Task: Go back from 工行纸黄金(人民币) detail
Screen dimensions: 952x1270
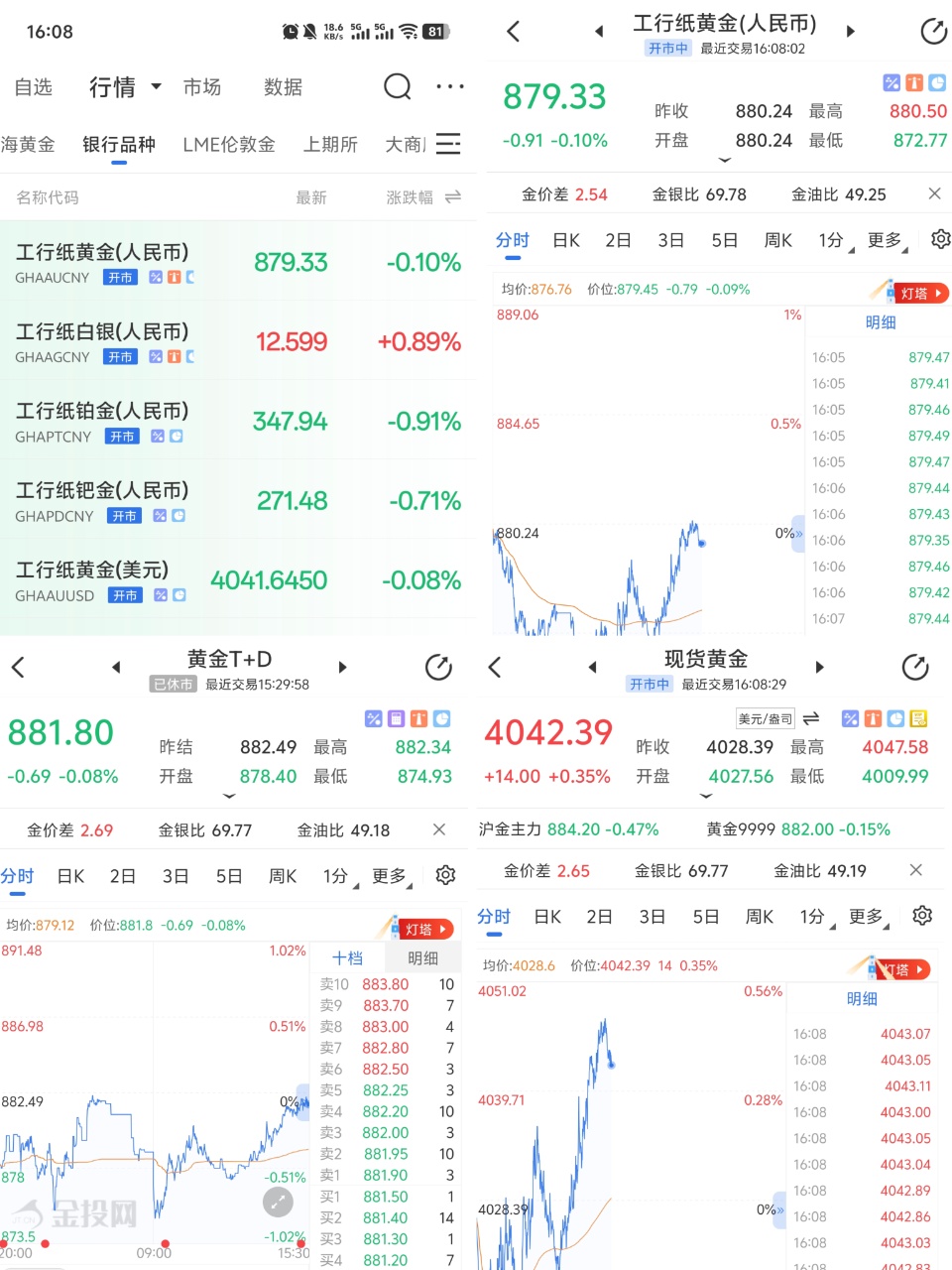Action: (x=513, y=31)
